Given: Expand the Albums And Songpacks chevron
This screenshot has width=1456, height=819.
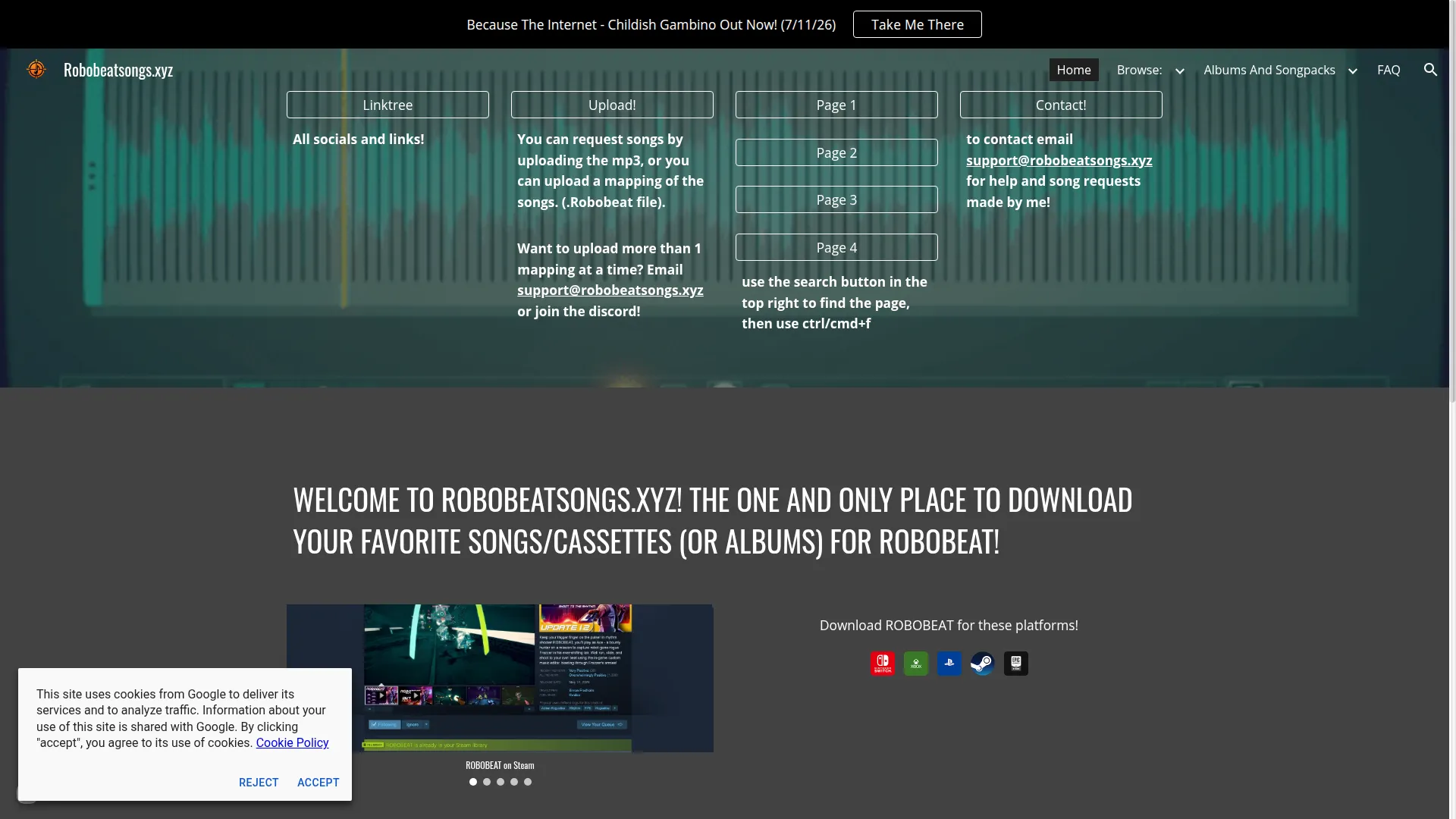Looking at the screenshot, I should click(1352, 71).
